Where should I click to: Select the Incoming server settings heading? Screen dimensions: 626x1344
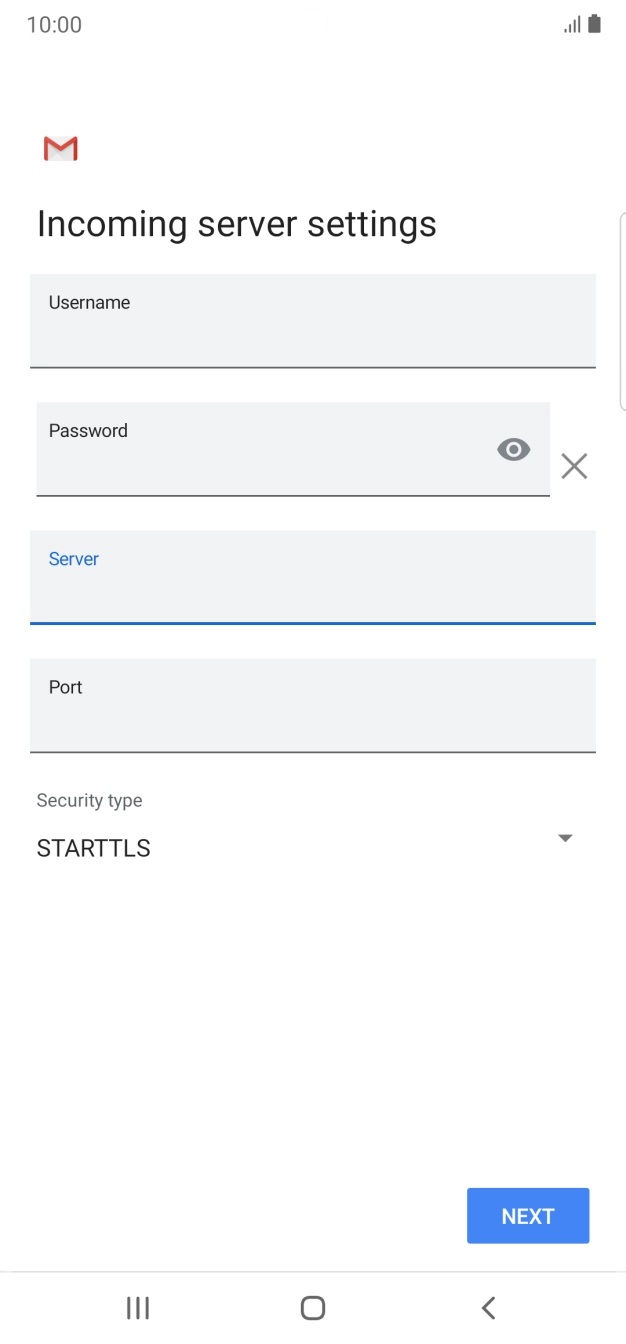point(236,223)
